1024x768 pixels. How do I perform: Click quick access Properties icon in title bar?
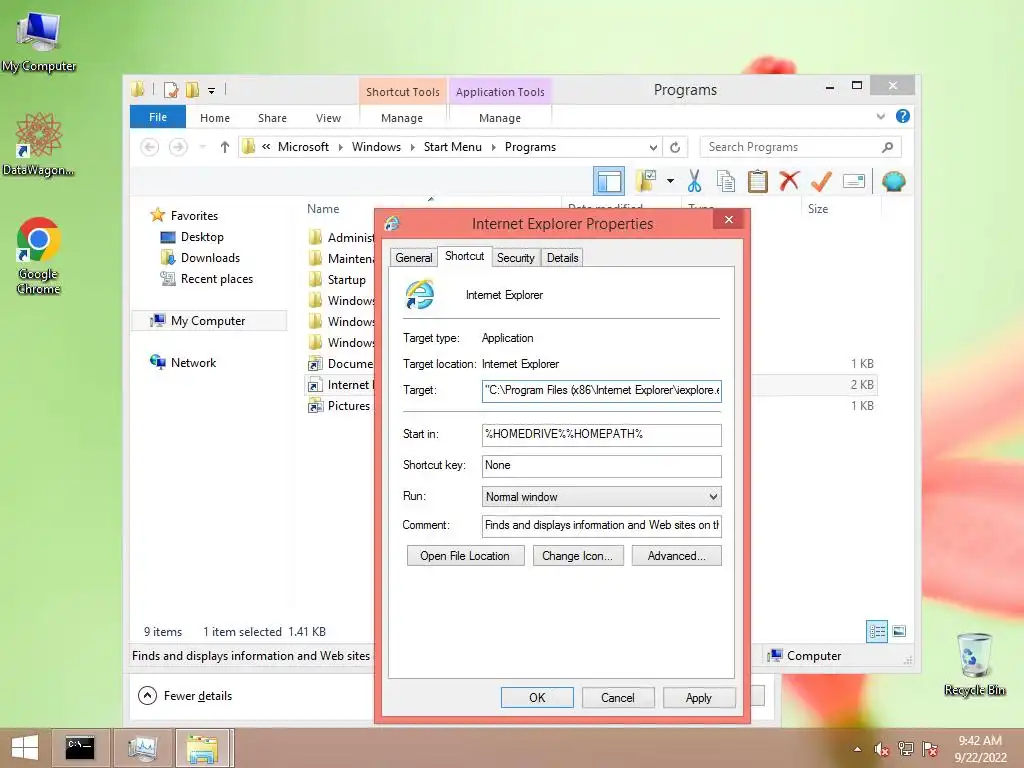(171, 89)
